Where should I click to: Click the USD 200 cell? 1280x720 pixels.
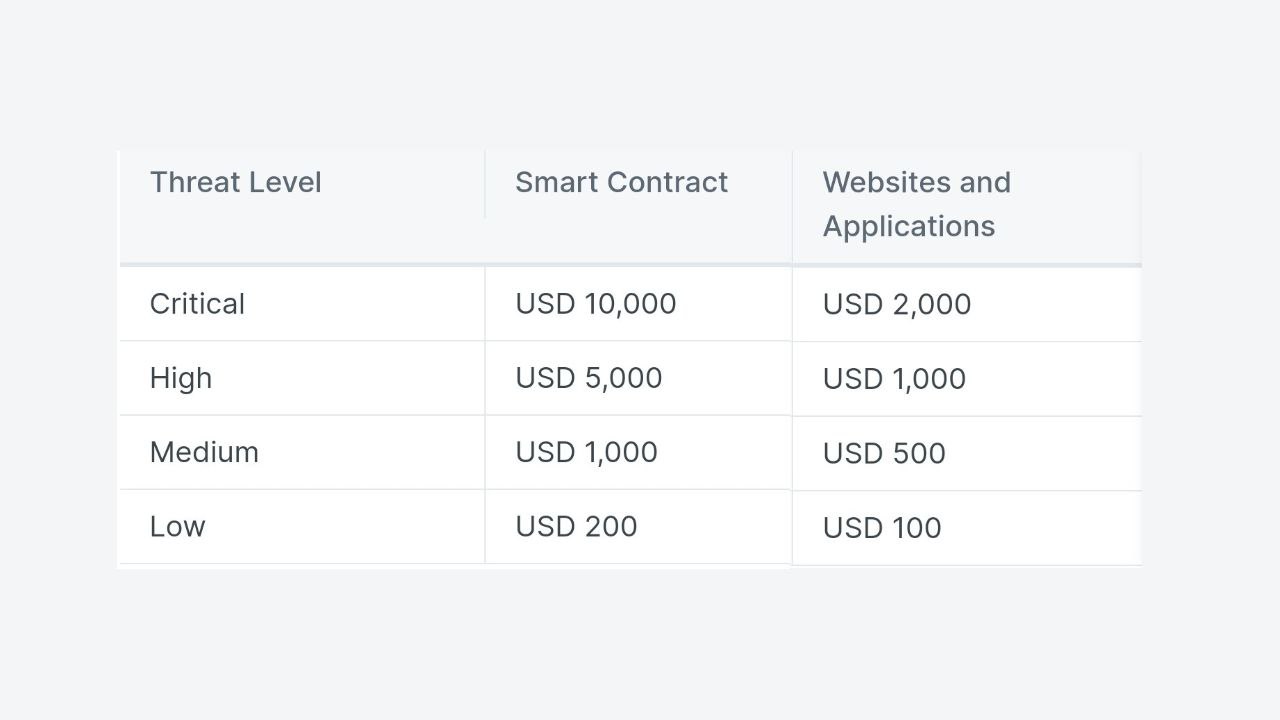coord(638,526)
